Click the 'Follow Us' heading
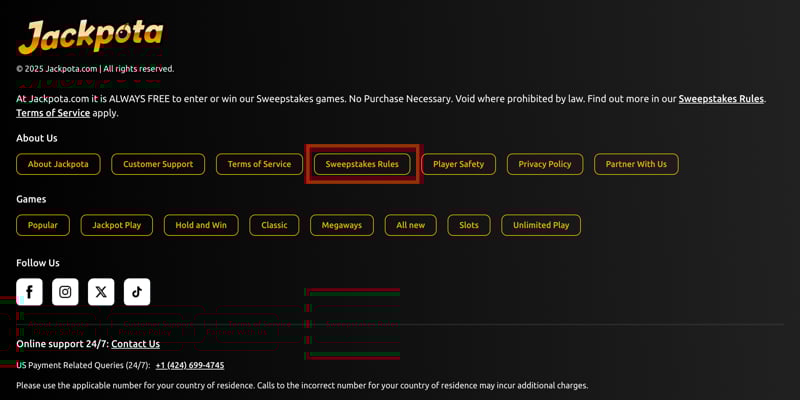This screenshot has height=400, width=800. 38,263
